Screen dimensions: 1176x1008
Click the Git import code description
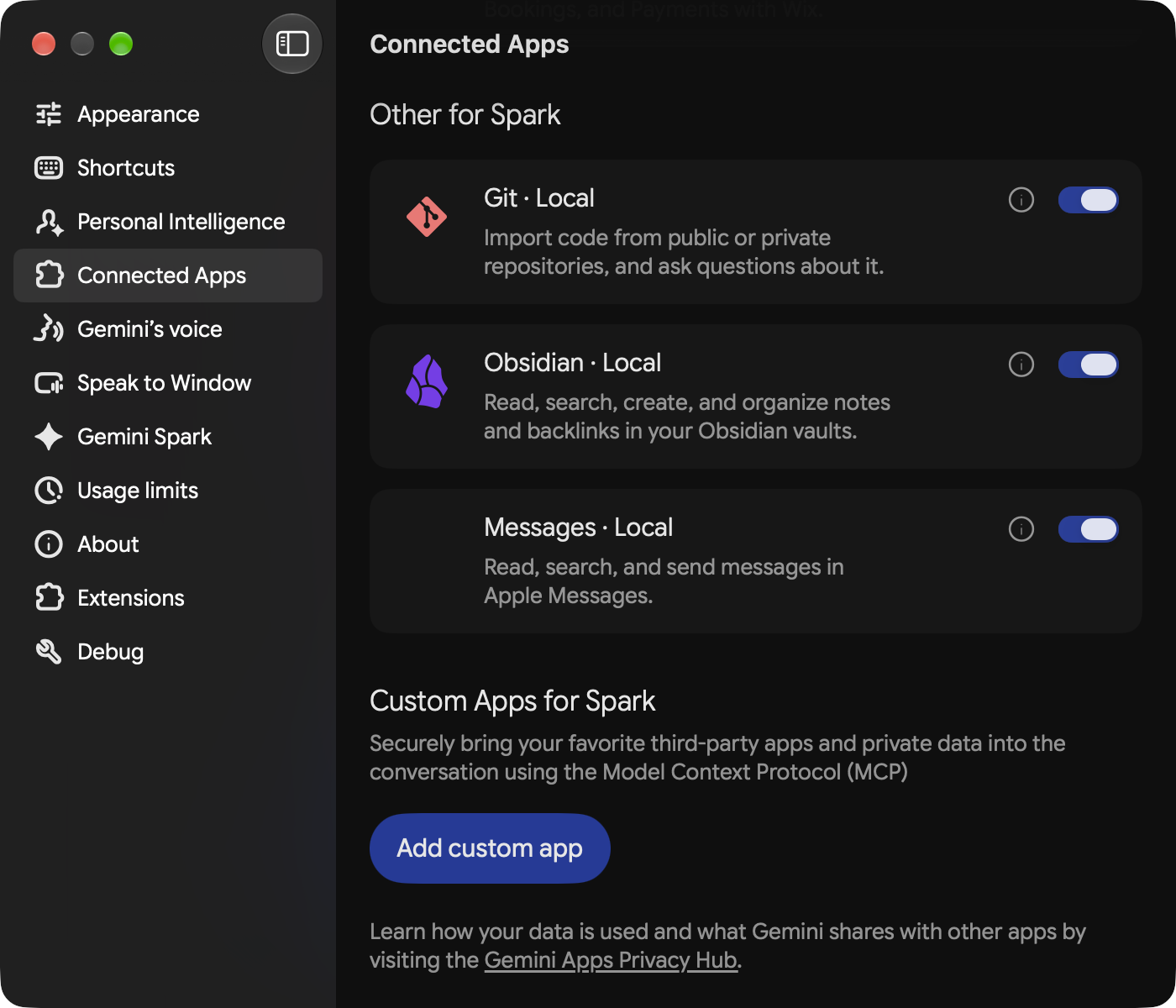click(x=684, y=252)
